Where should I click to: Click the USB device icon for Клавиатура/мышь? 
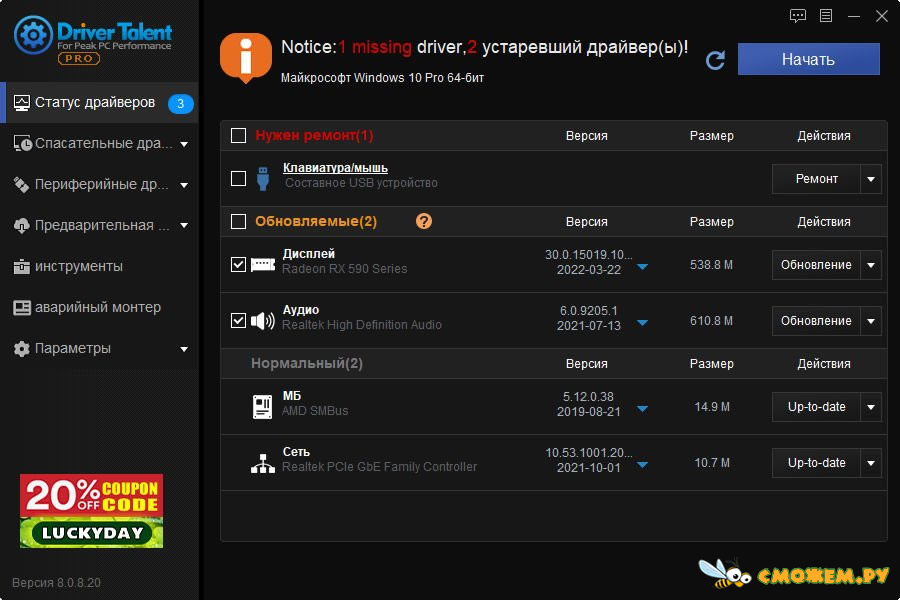263,178
